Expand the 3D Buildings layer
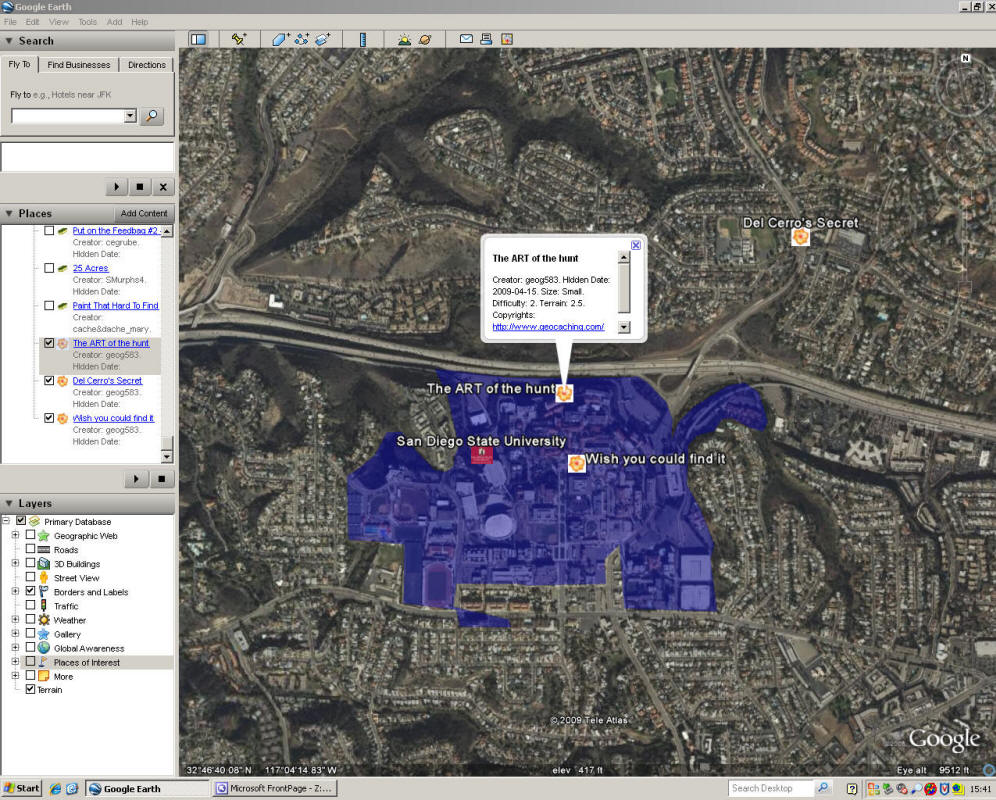 [x=15, y=563]
